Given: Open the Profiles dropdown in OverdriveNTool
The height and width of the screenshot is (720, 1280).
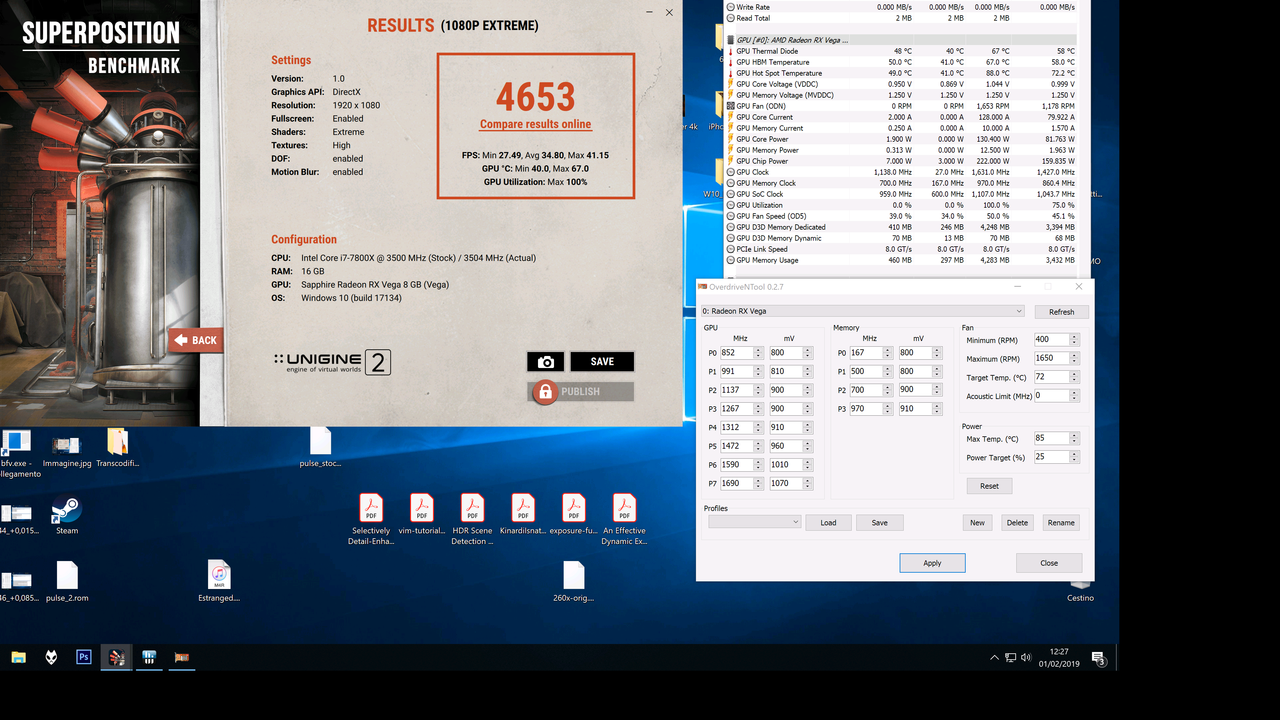Looking at the screenshot, I should (x=755, y=522).
